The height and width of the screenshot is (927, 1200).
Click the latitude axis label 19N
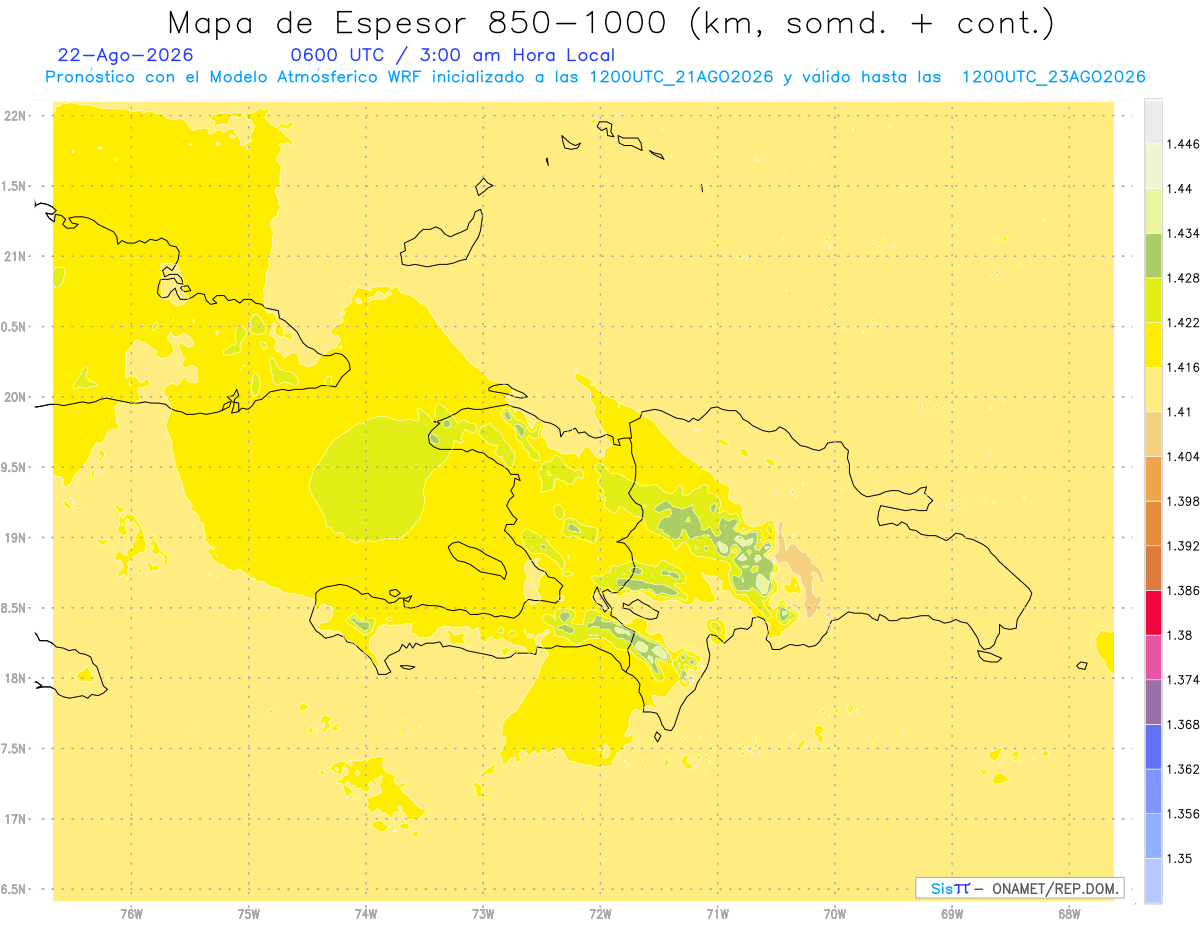(x=16, y=538)
